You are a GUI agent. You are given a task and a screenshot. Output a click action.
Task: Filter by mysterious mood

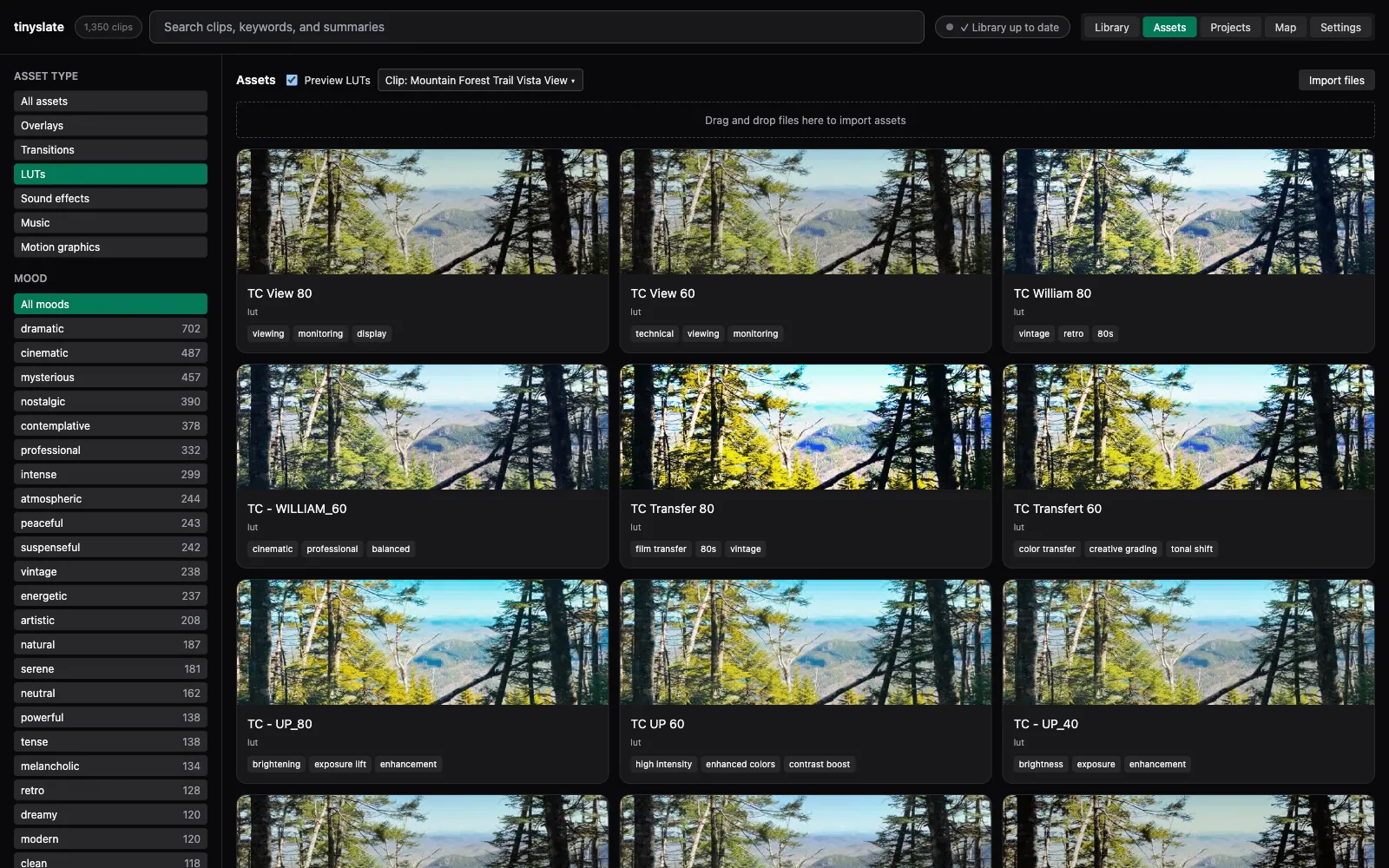tap(110, 378)
